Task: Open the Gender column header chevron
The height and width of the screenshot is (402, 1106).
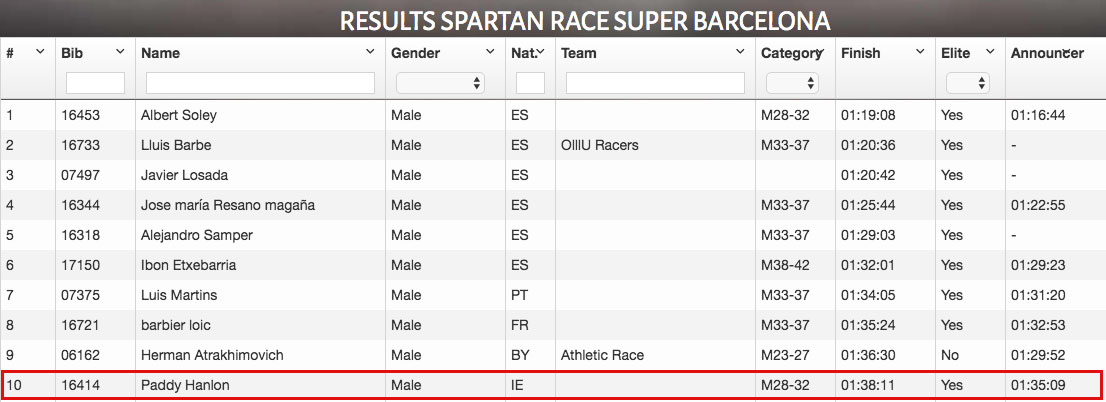Action: [490, 51]
